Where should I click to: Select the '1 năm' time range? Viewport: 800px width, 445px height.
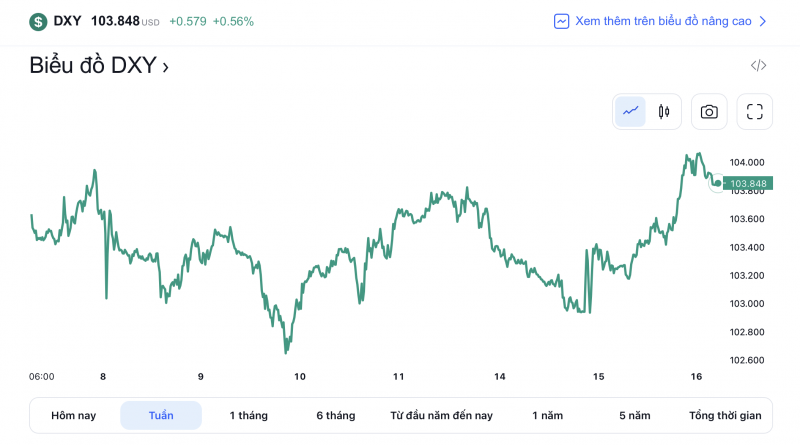547,416
